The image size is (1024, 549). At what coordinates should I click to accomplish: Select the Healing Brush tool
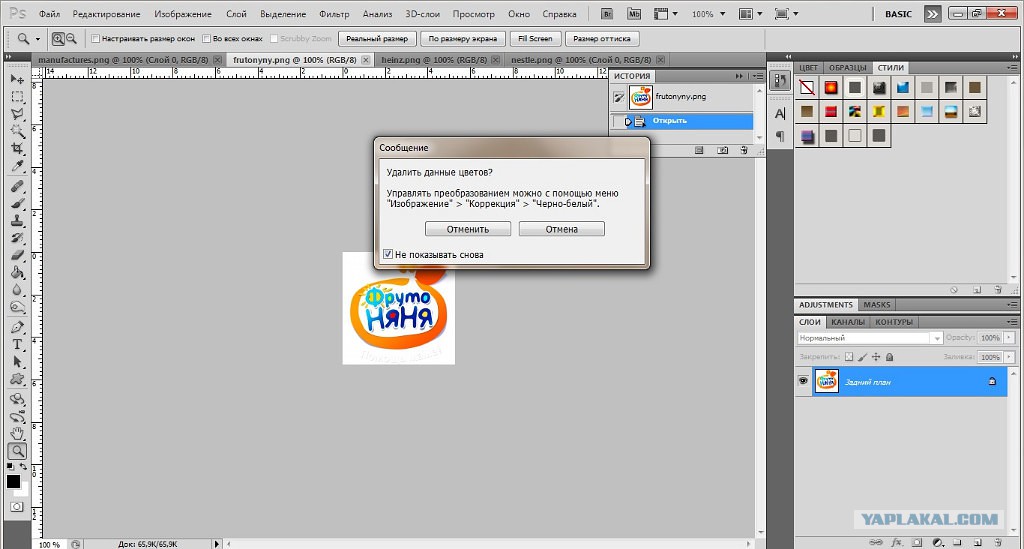[17, 187]
